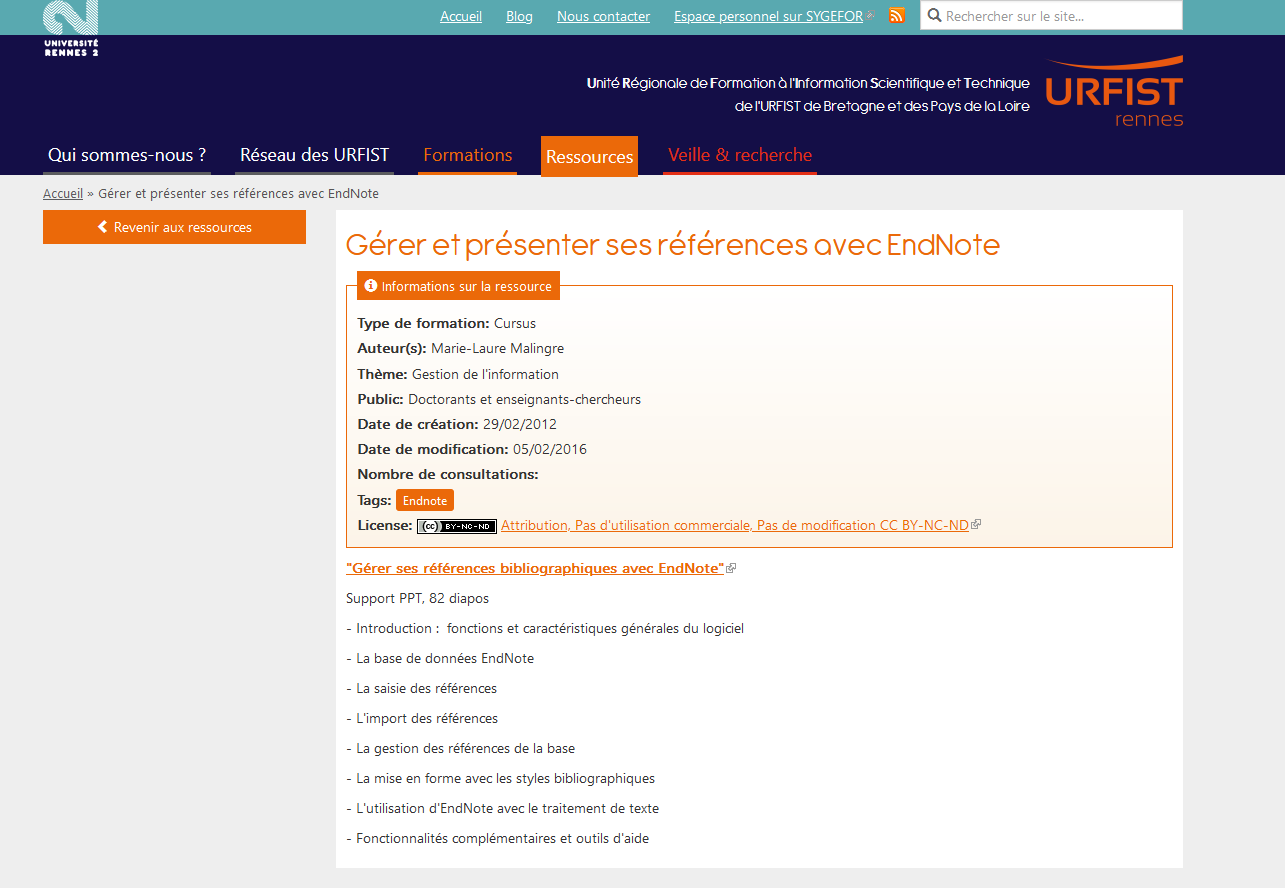This screenshot has height=888, width=1285.
Task: Click the line La gestion des références de la base
Action: pyautogui.click(x=460, y=749)
